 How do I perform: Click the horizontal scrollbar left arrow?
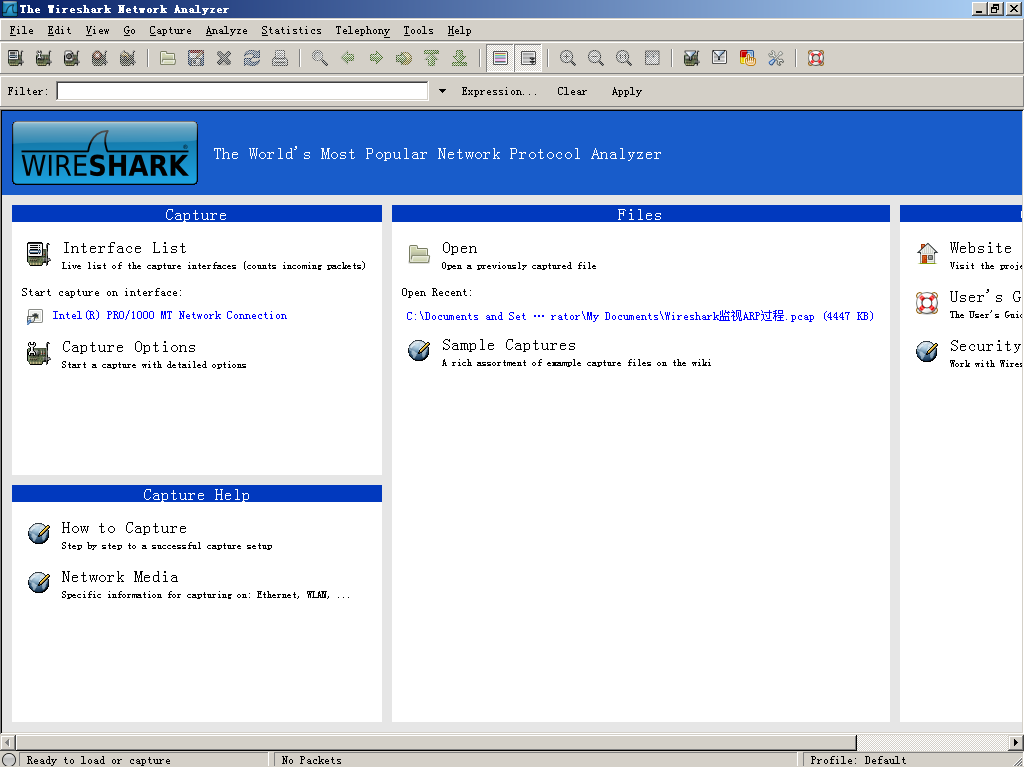[7, 743]
